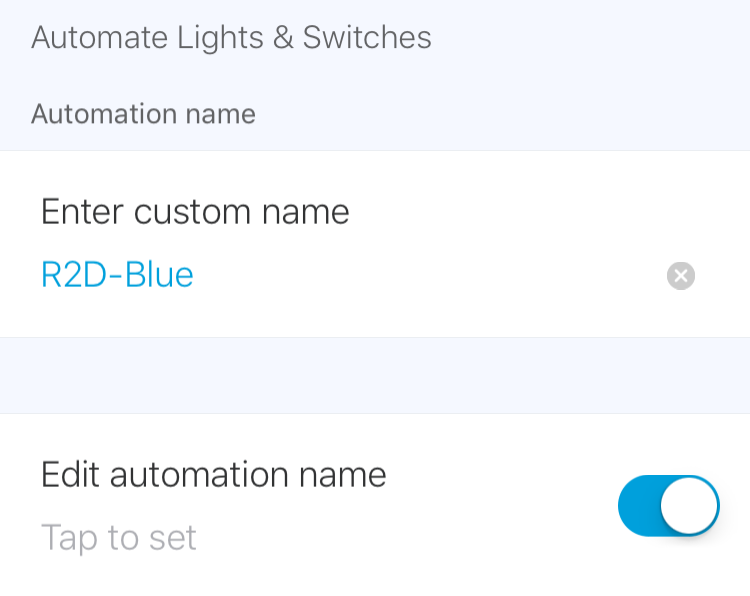Viewport: 750px width, 596px height.
Task: Click the blue portion of the enabled switch
Action: [x=639, y=505]
